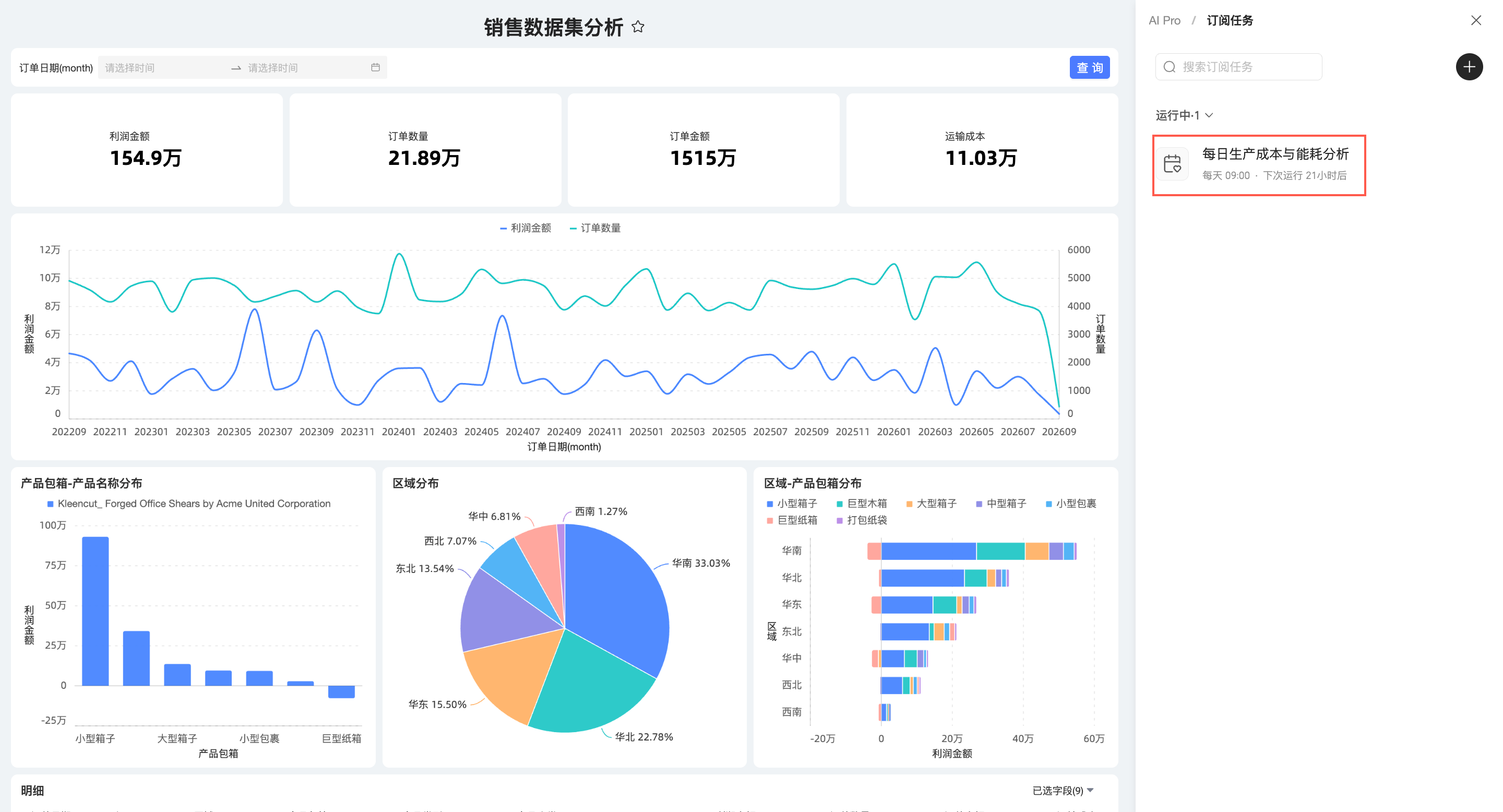Click the 查询 button
Viewport: 1503px width, 812px height.
coord(1089,68)
